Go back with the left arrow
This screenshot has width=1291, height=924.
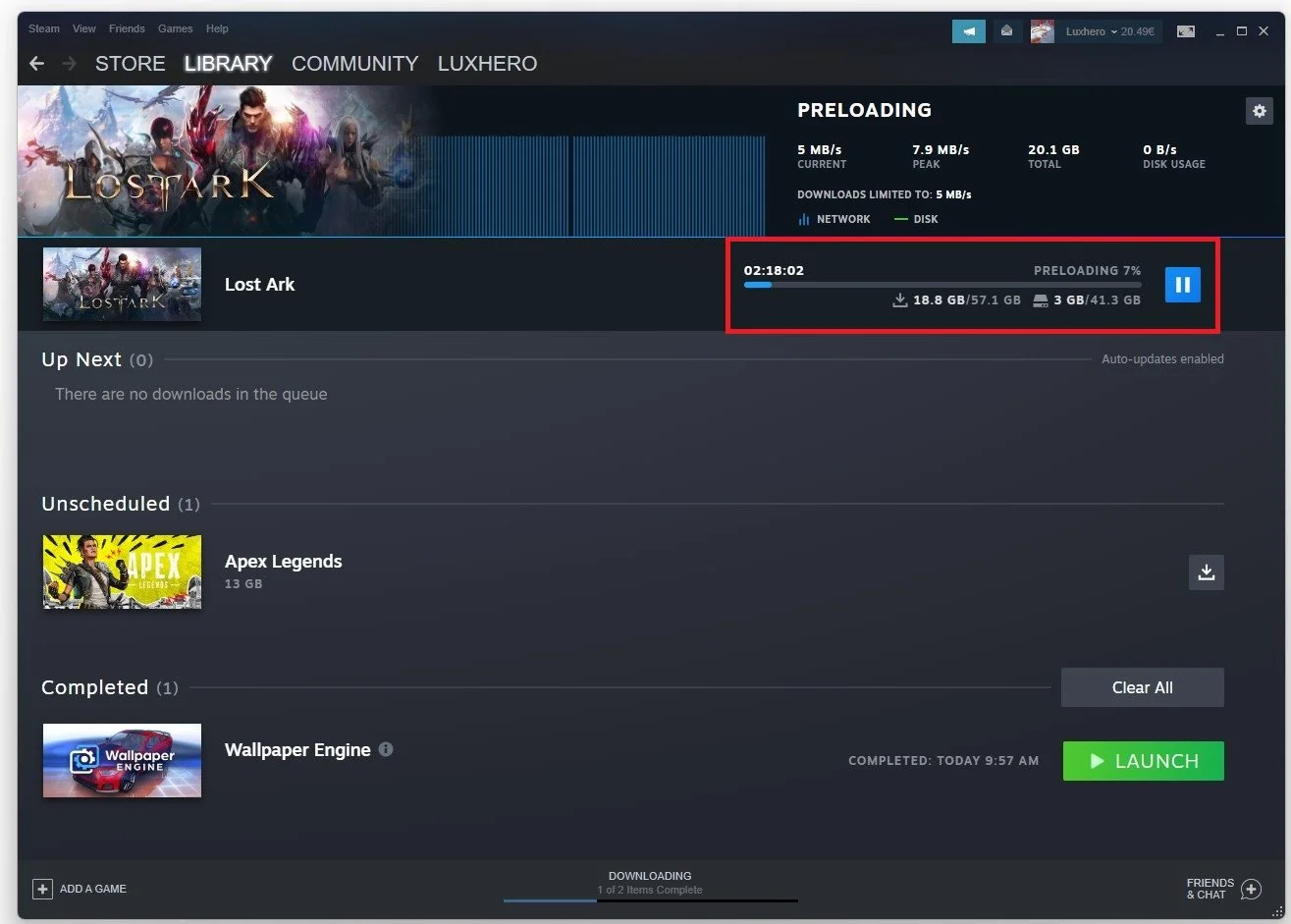(x=37, y=64)
